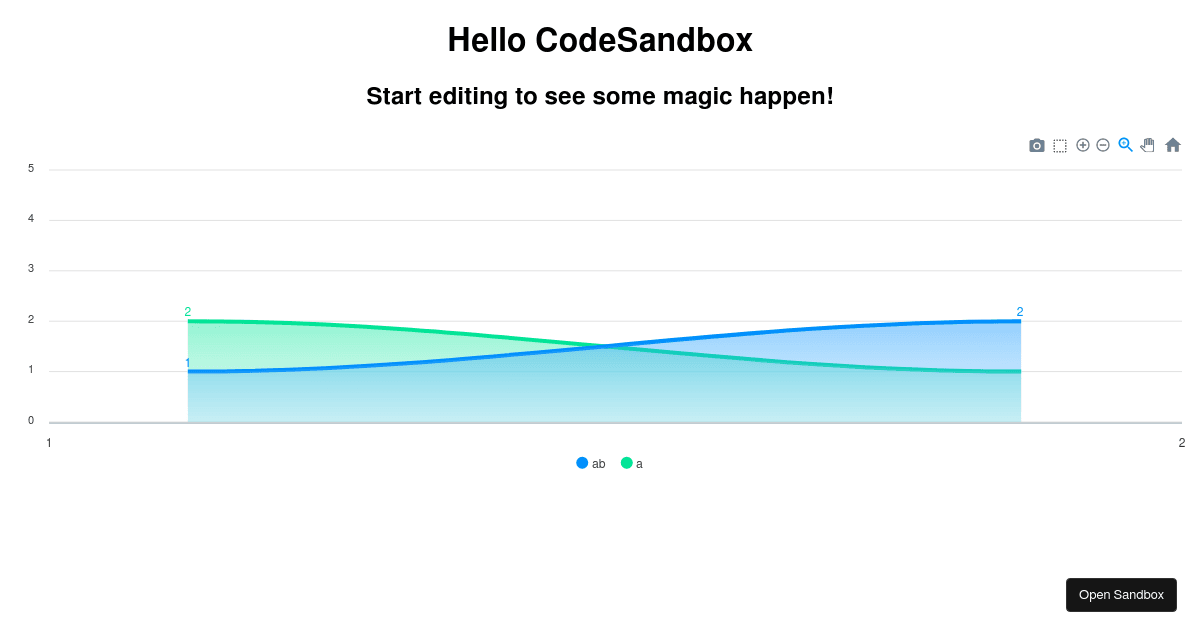The width and height of the screenshot is (1200, 630).
Task: Click the 'Hello CodeSandbox' title
Action: pos(600,40)
